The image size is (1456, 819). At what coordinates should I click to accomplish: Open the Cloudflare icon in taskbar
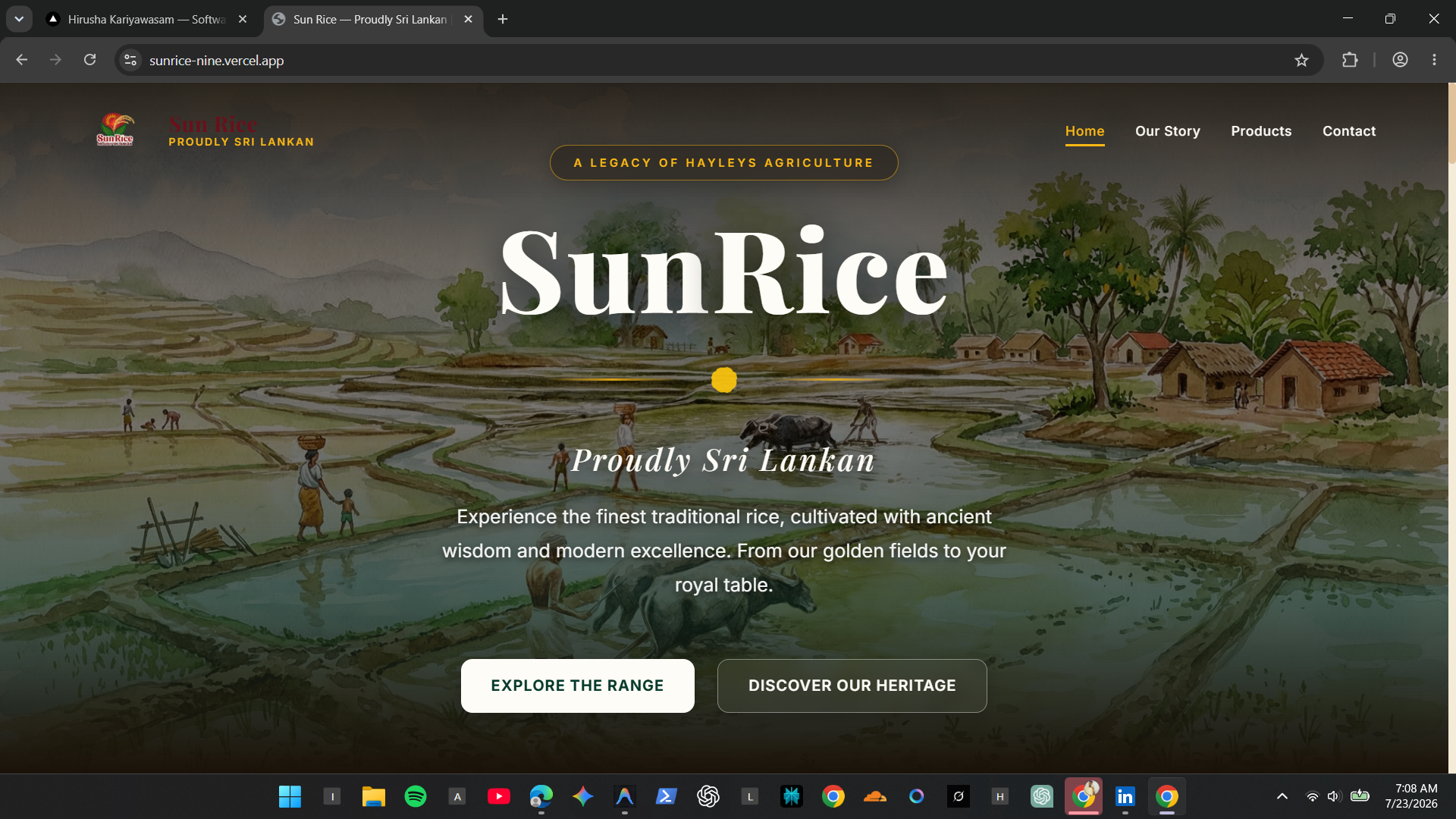(875, 796)
